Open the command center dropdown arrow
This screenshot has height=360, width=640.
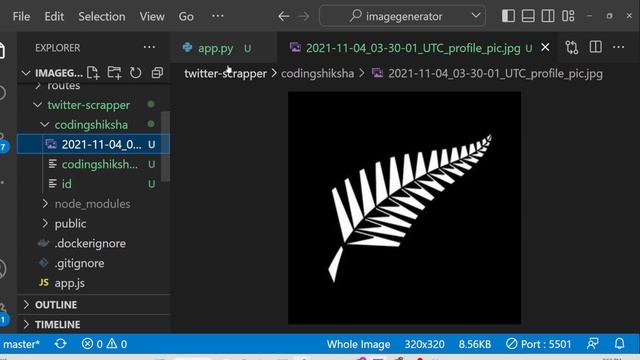coord(476,16)
